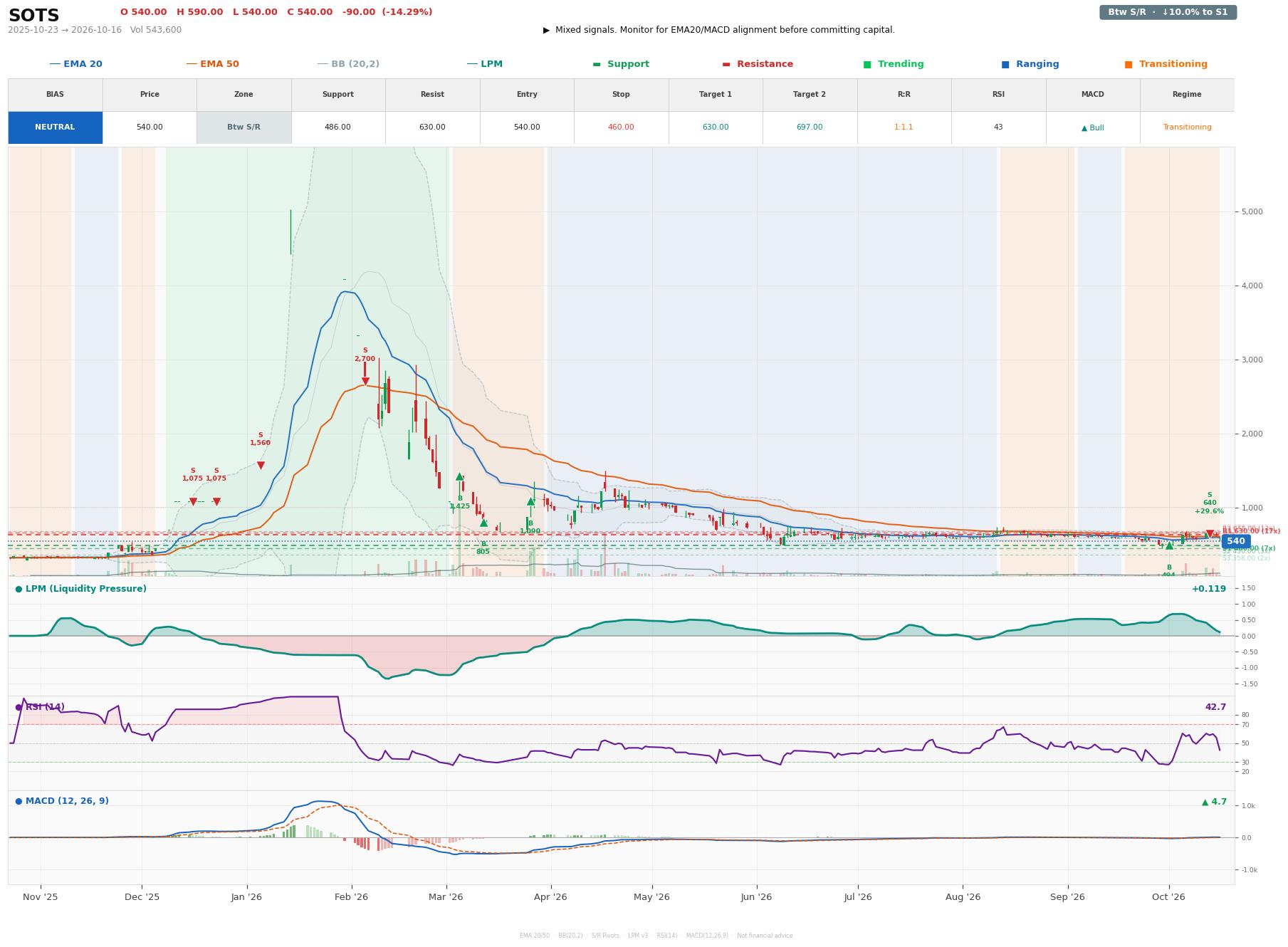Image resolution: width=1288 pixels, height=947 pixels.
Task: Click the Btw S/R ↓10.0% to S1 badge
Action: (x=1168, y=12)
